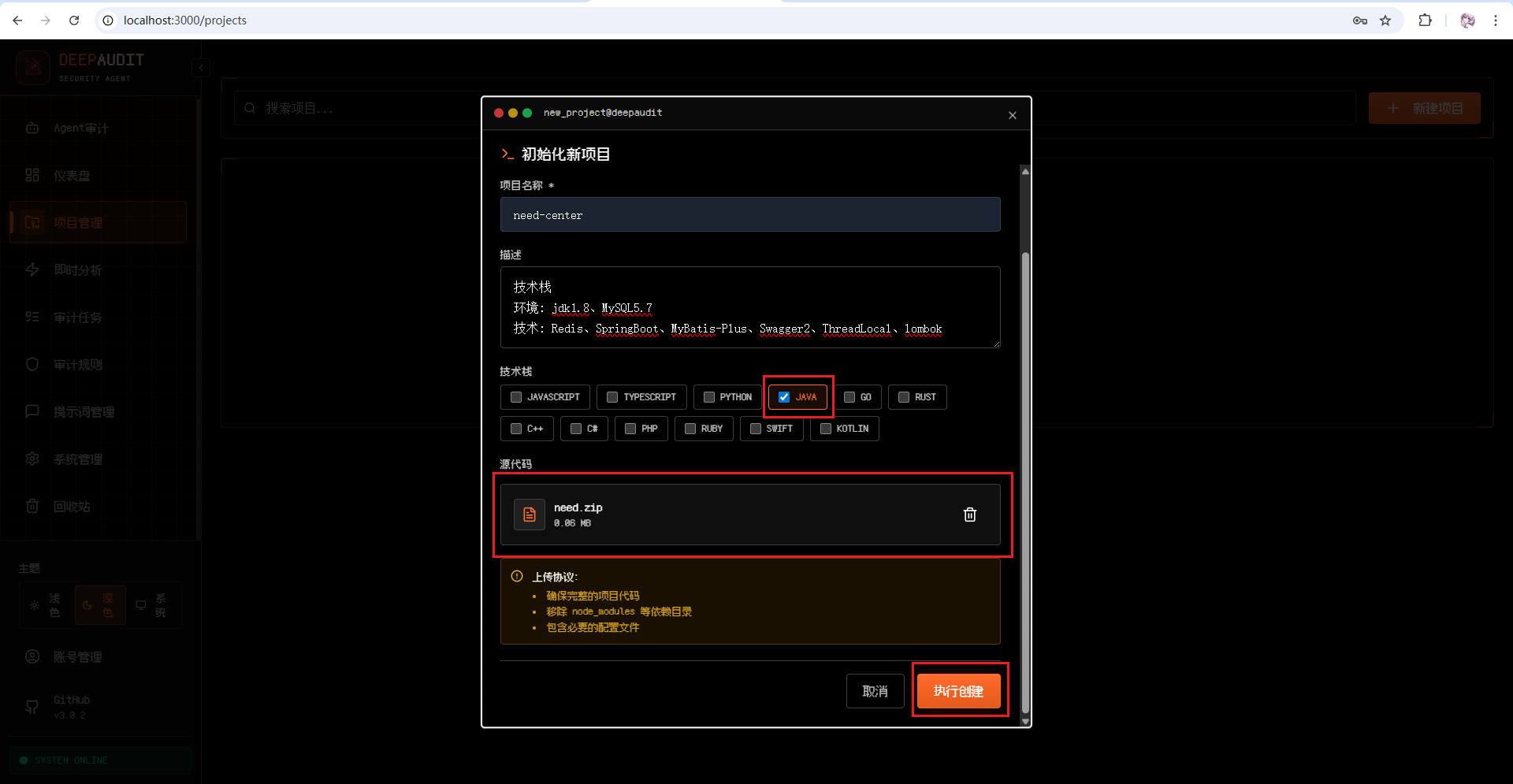Open the 账号管理 menu item
Image resolution: width=1513 pixels, height=784 pixels.
click(79, 656)
